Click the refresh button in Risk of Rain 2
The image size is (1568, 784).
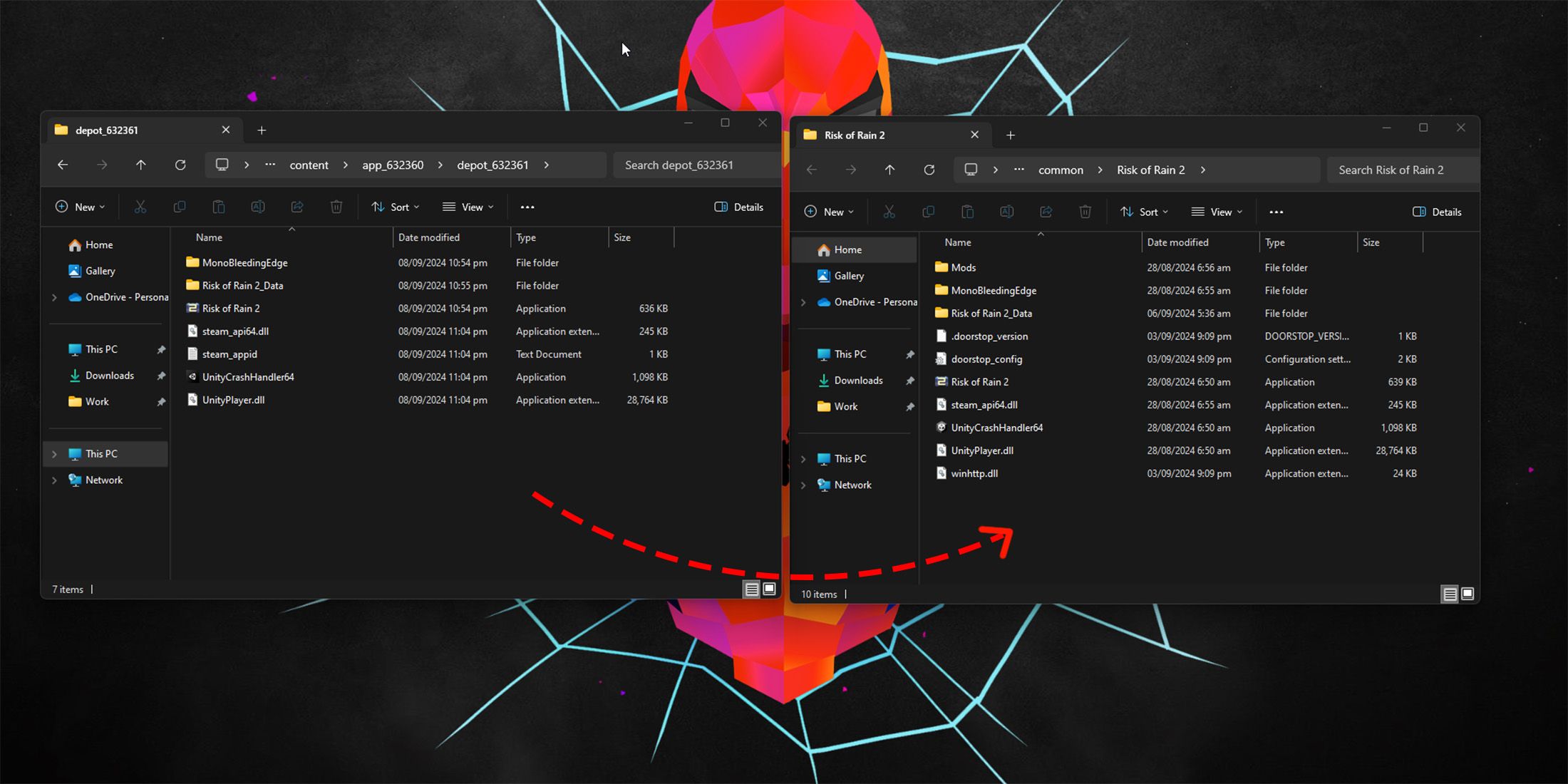point(929,170)
